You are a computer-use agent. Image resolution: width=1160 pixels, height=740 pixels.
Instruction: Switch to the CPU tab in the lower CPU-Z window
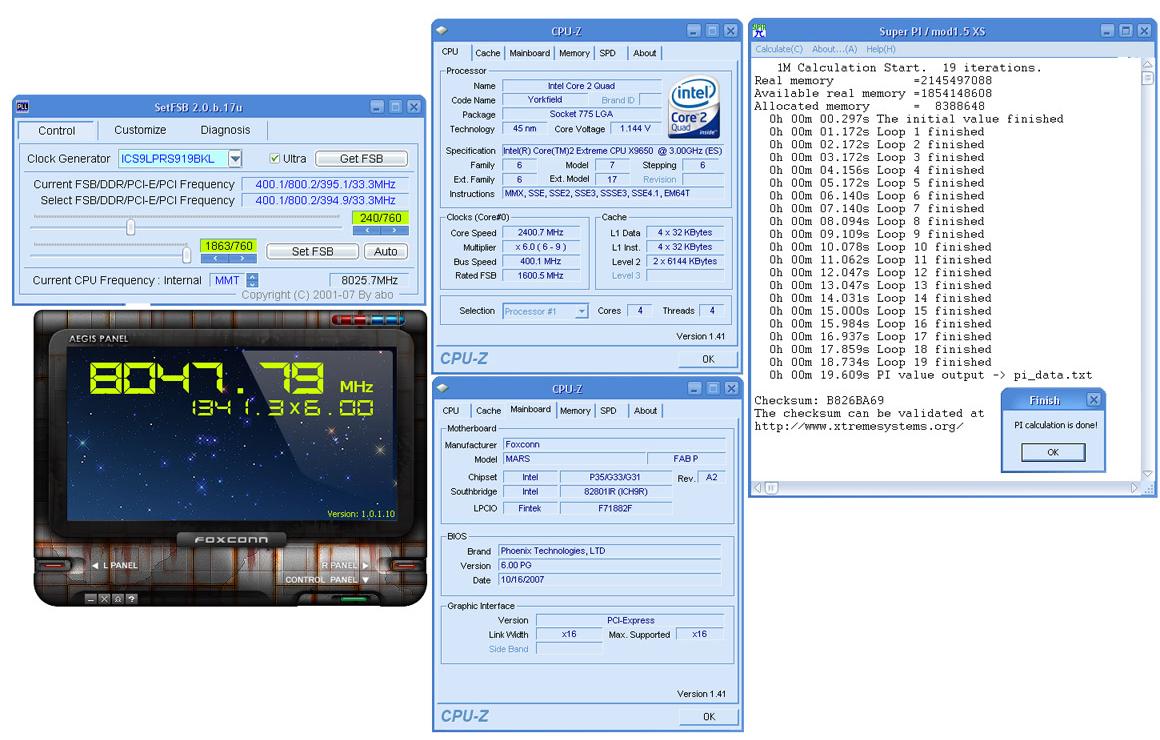click(x=451, y=411)
